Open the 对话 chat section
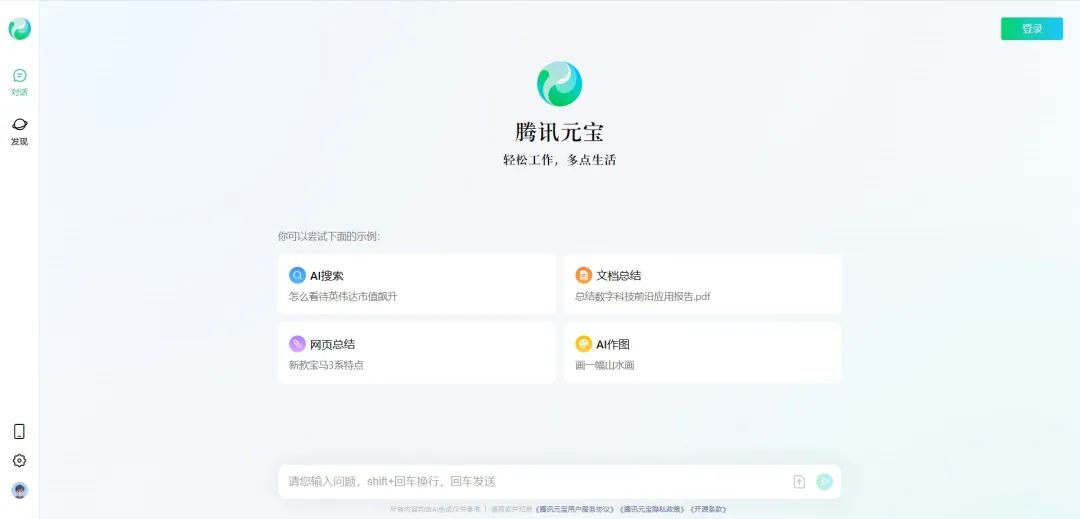Image resolution: width=1080 pixels, height=519 pixels. [19, 83]
